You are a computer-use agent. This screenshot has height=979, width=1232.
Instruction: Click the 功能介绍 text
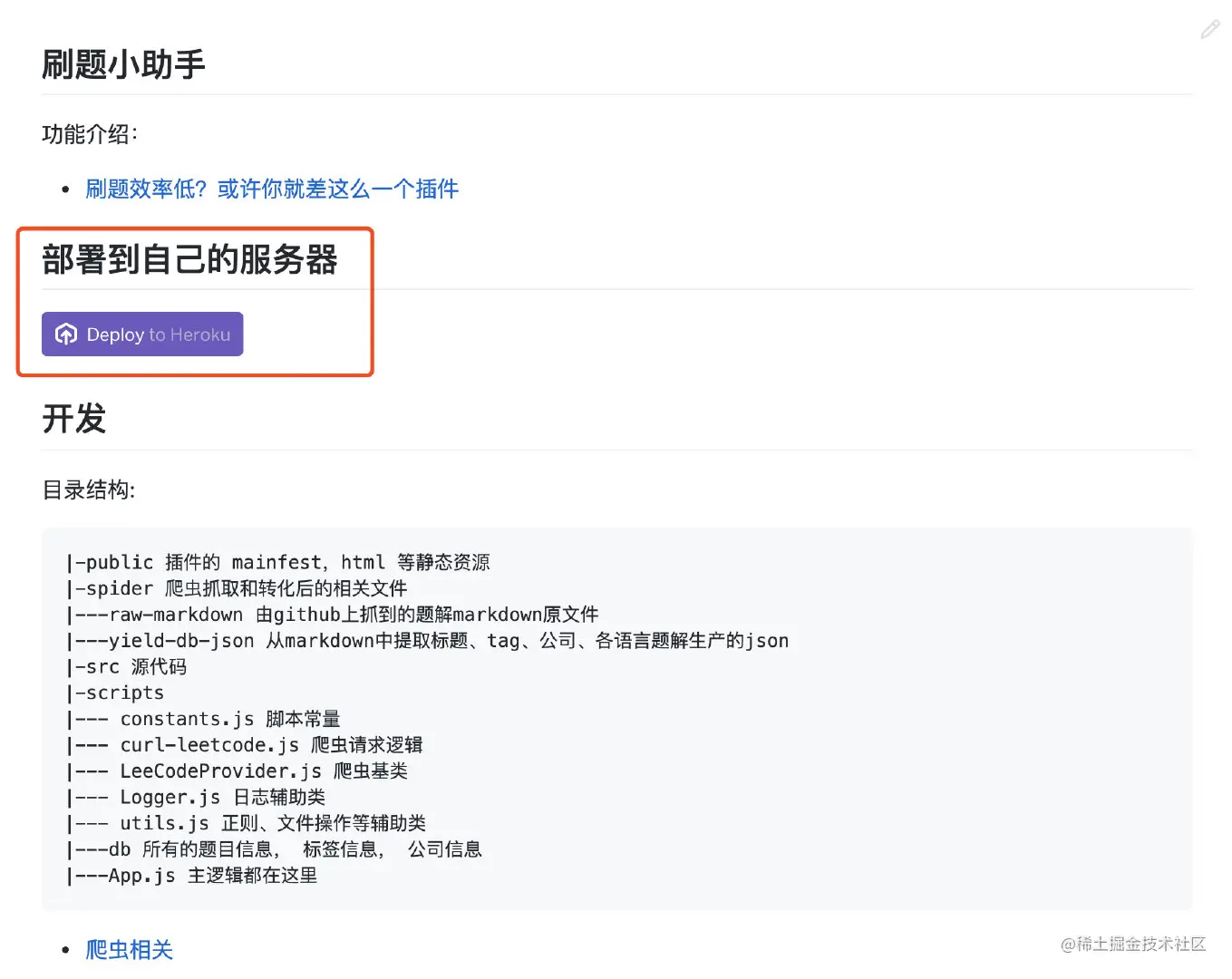tap(90, 134)
